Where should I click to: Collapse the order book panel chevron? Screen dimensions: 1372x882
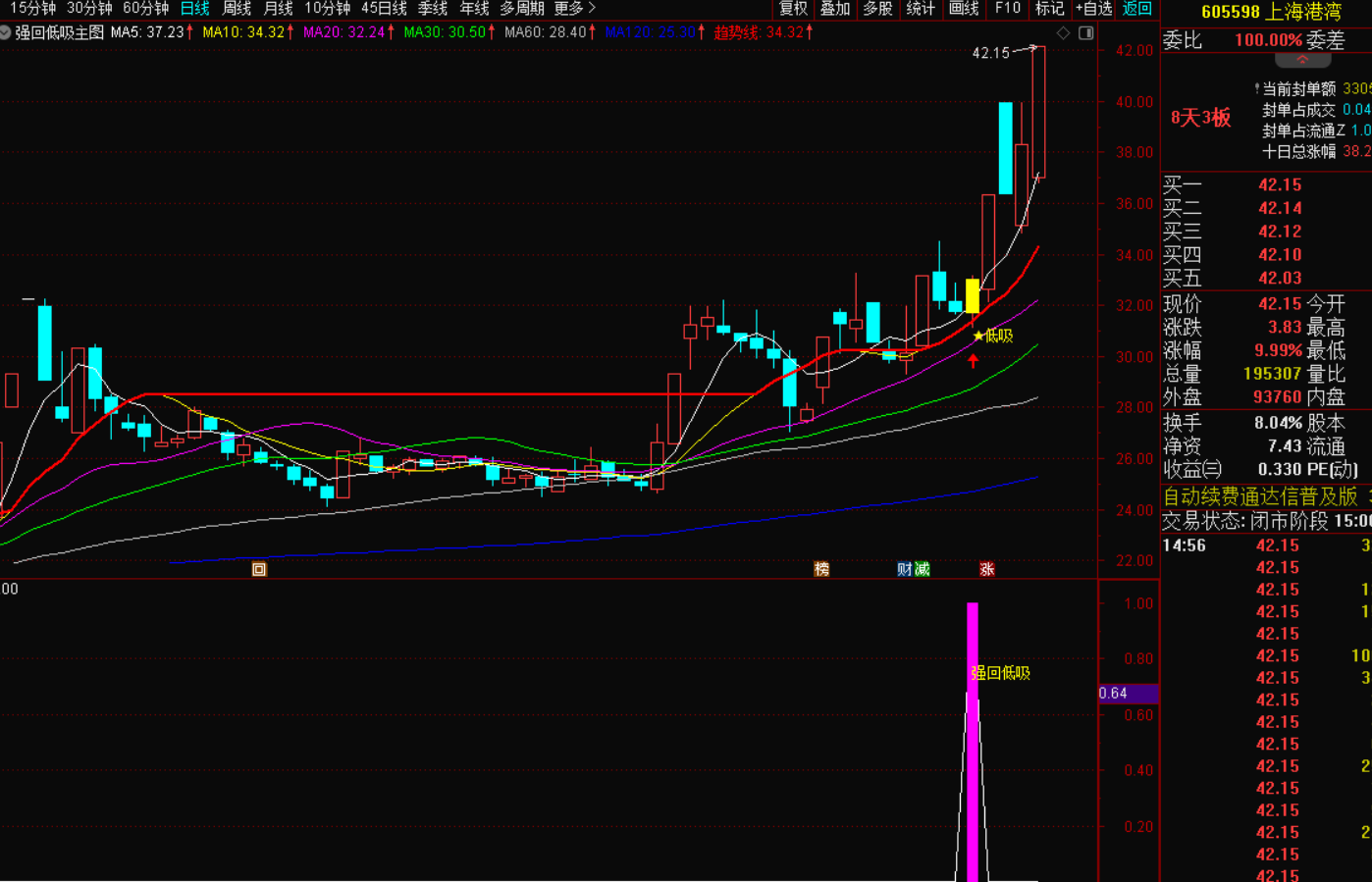coord(1303,61)
